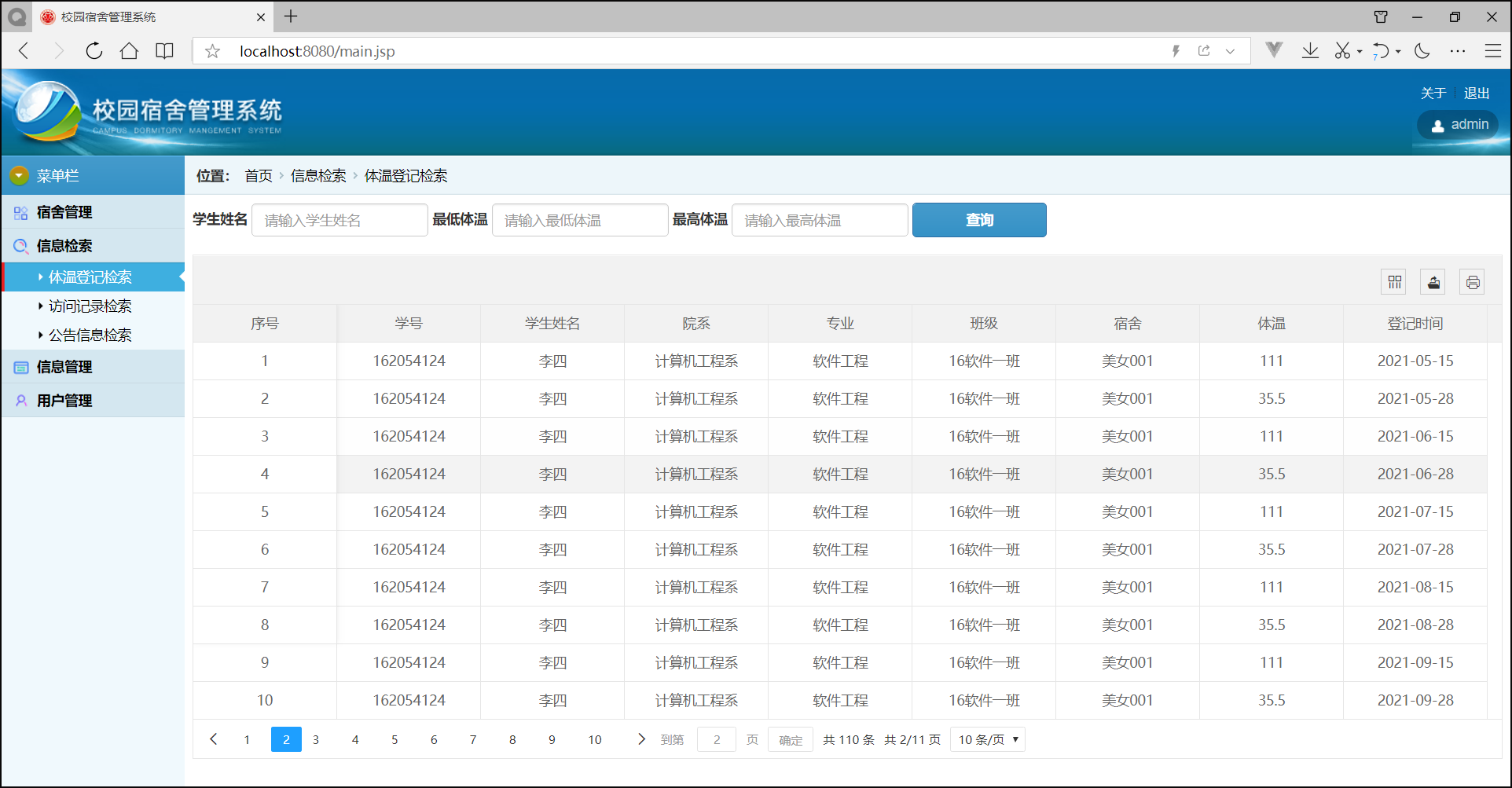This screenshot has height=788, width=1512.
Task: Collapse the 菜单栏 sidebar header
Action: 93,175
